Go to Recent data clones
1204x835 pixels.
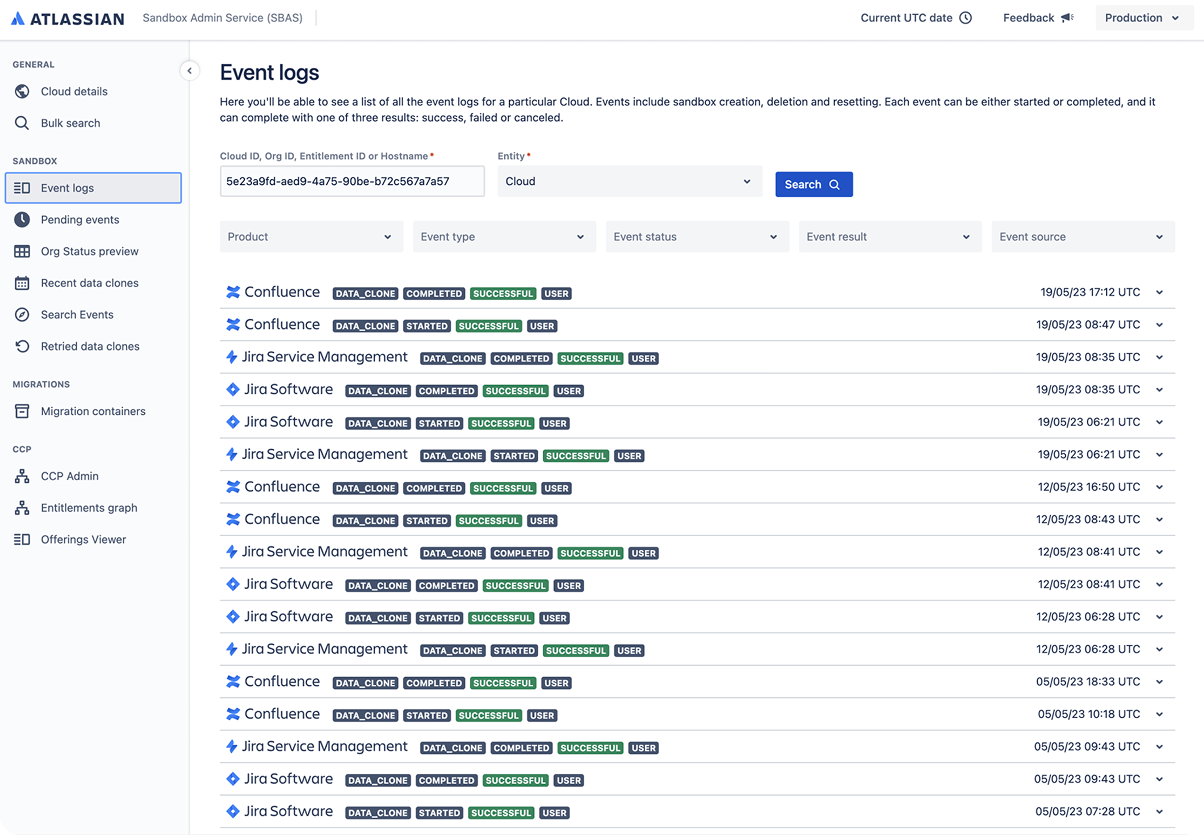93,283
